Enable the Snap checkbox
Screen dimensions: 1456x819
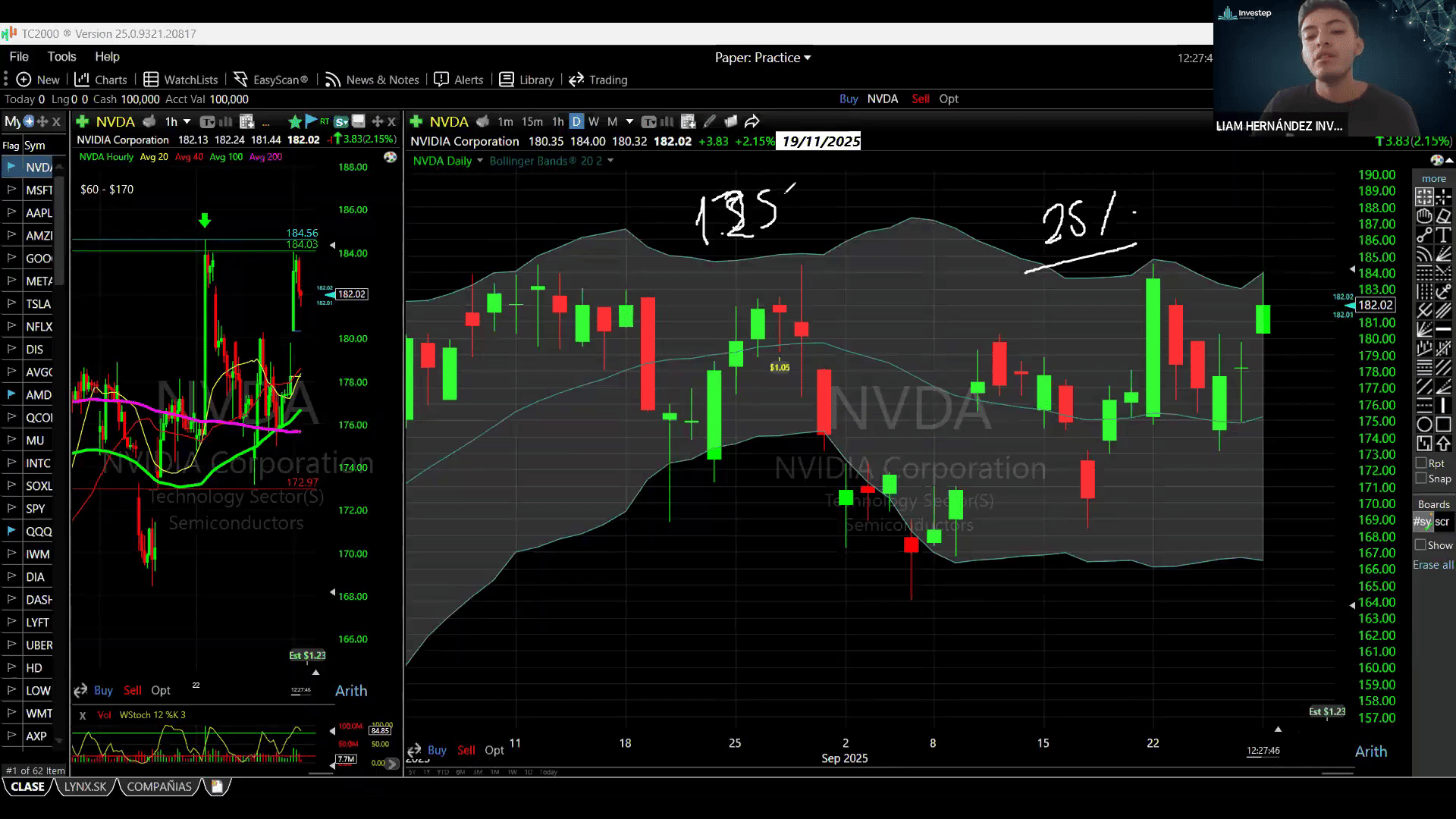point(1421,479)
